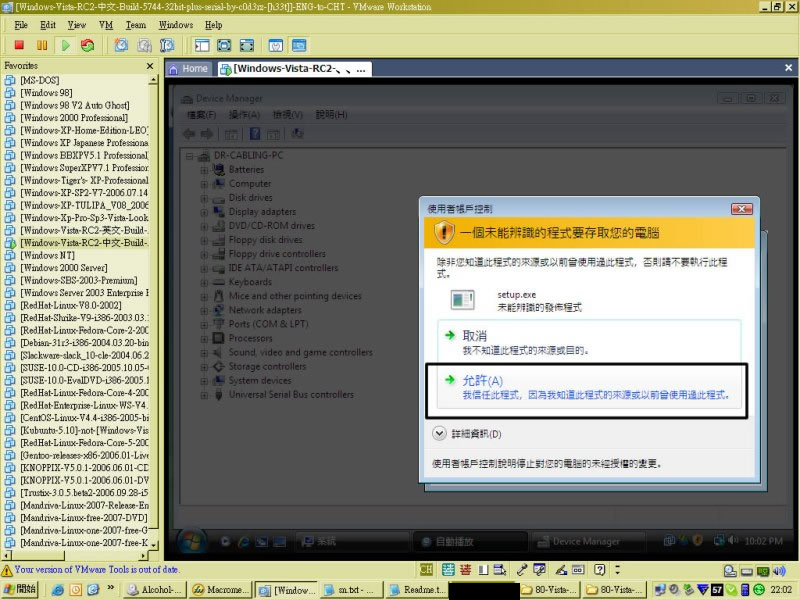The width and height of the screenshot is (800, 600).
Task: Close the Favorites panel
Action: coord(149,66)
